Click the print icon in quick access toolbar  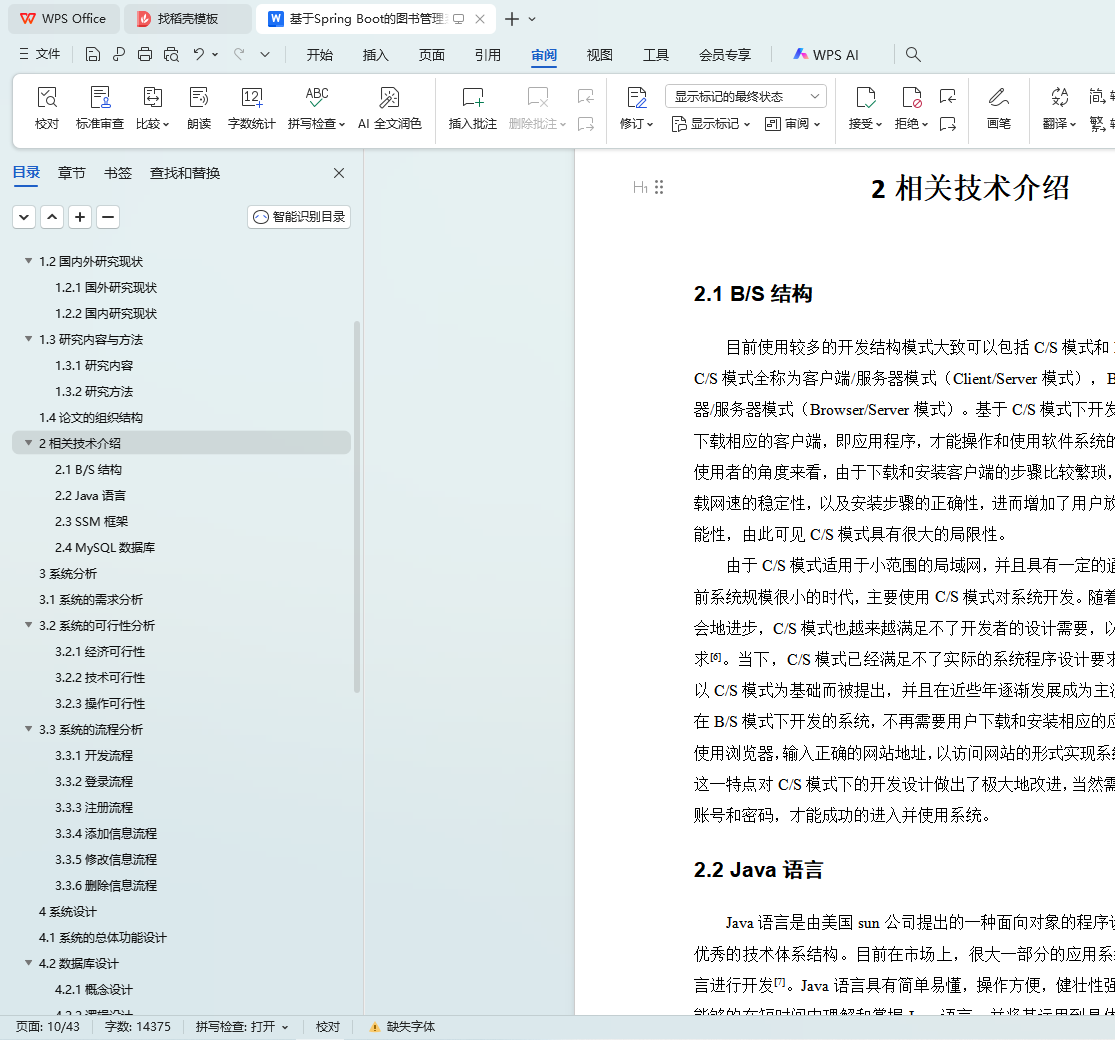coord(145,55)
